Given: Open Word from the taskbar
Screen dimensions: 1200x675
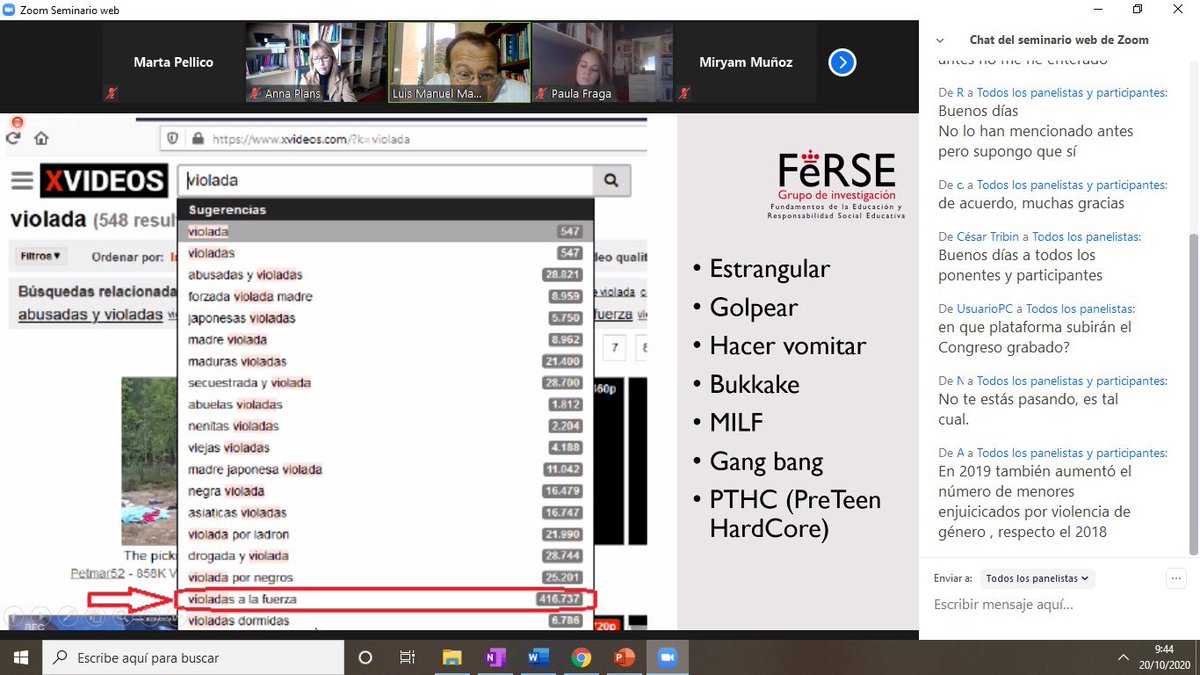Looking at the screenshot, I should tap(538, 657).
